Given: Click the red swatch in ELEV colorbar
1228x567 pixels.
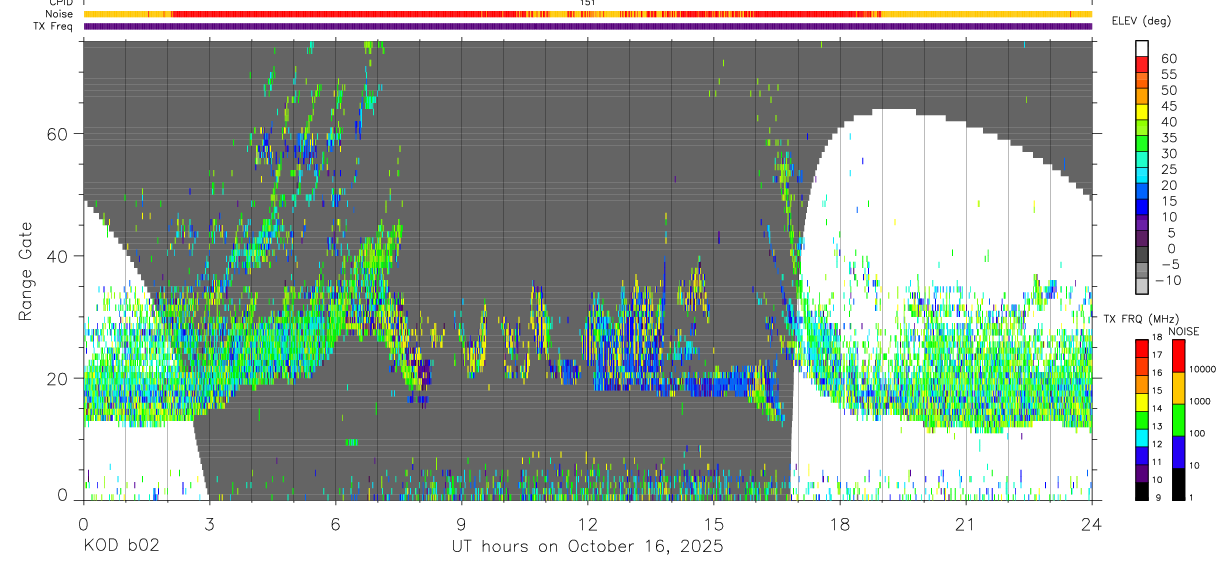Looking at the screenshot, I should pos(1142,65).
